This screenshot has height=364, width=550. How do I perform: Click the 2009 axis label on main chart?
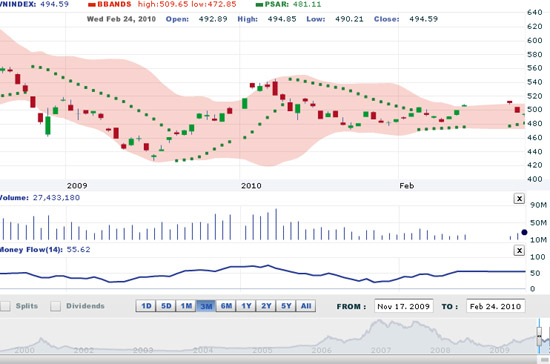coord(77,186)
